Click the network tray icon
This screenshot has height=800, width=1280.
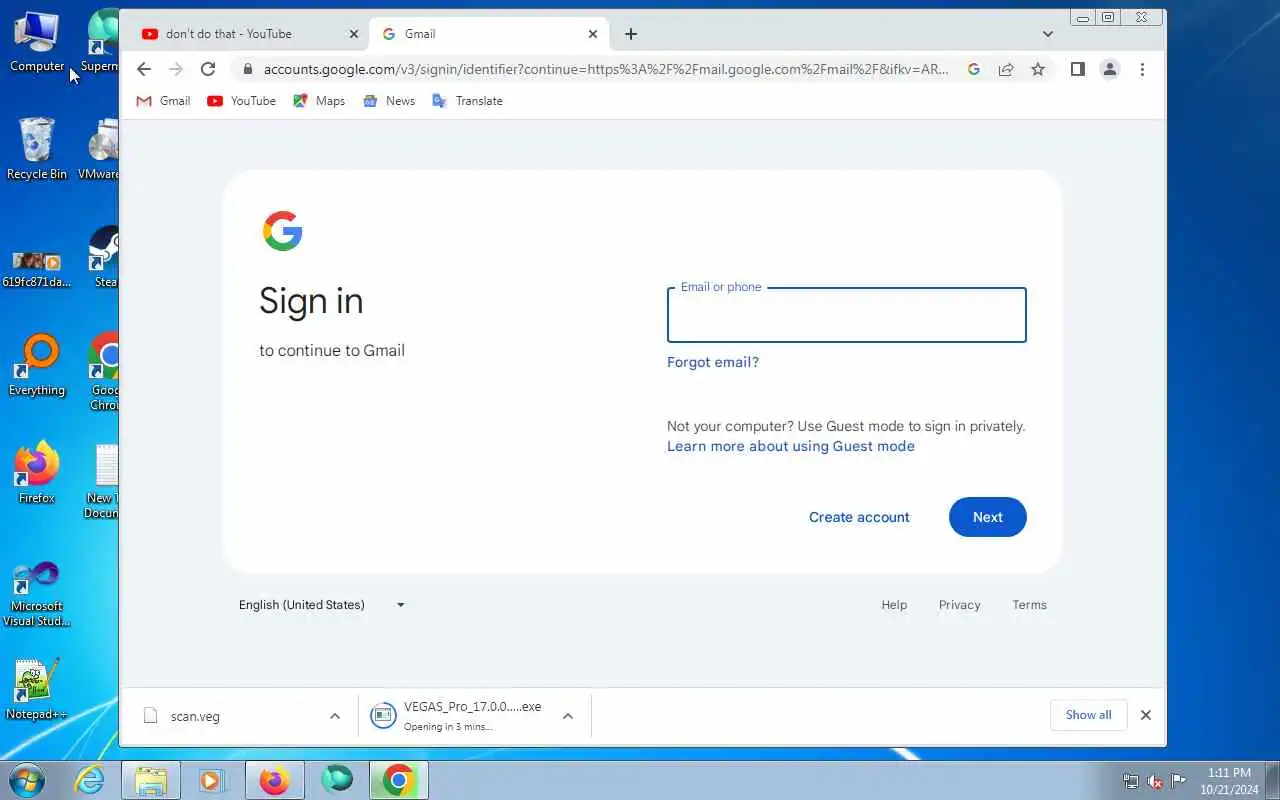(1131, 781)
